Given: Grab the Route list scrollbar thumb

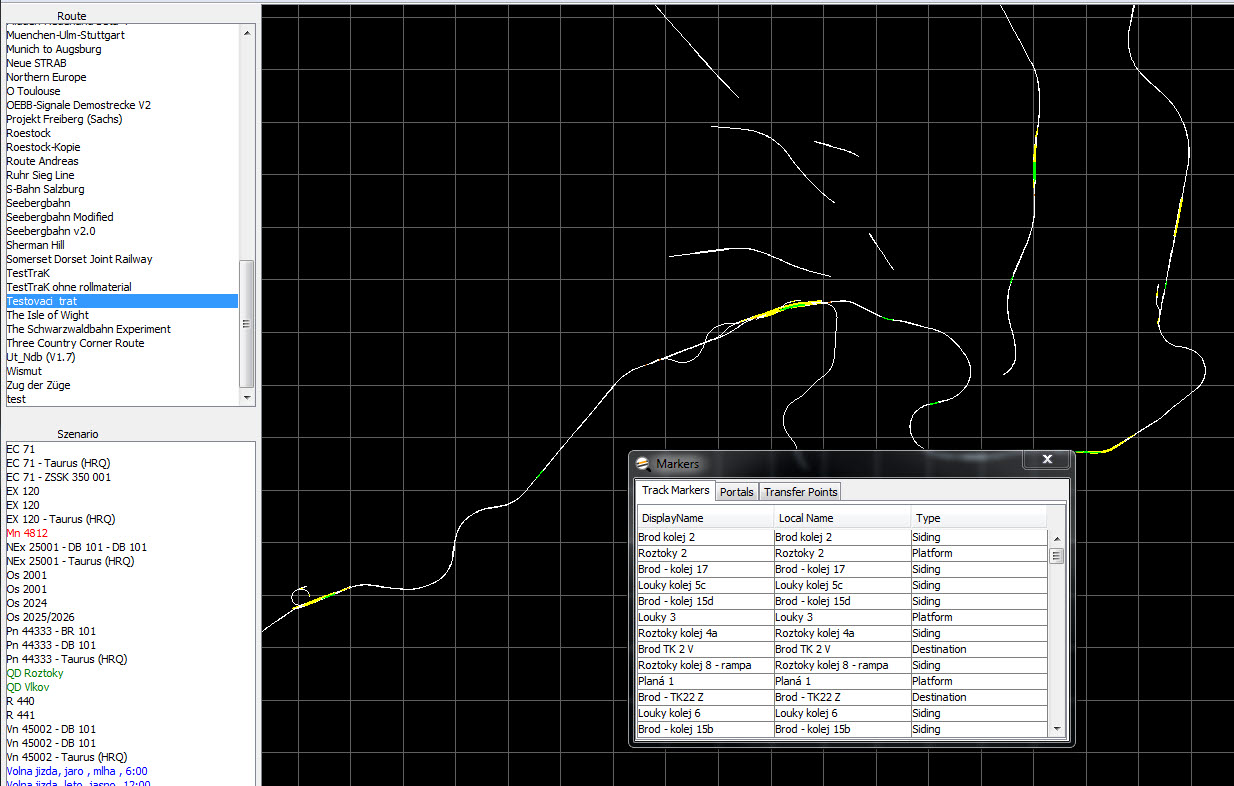Looking at the screenshot, I should coord(247,323).
